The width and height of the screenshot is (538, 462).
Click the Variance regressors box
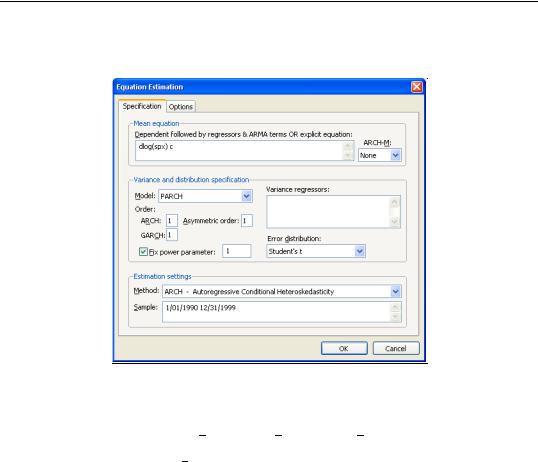(x=334, y=212)
